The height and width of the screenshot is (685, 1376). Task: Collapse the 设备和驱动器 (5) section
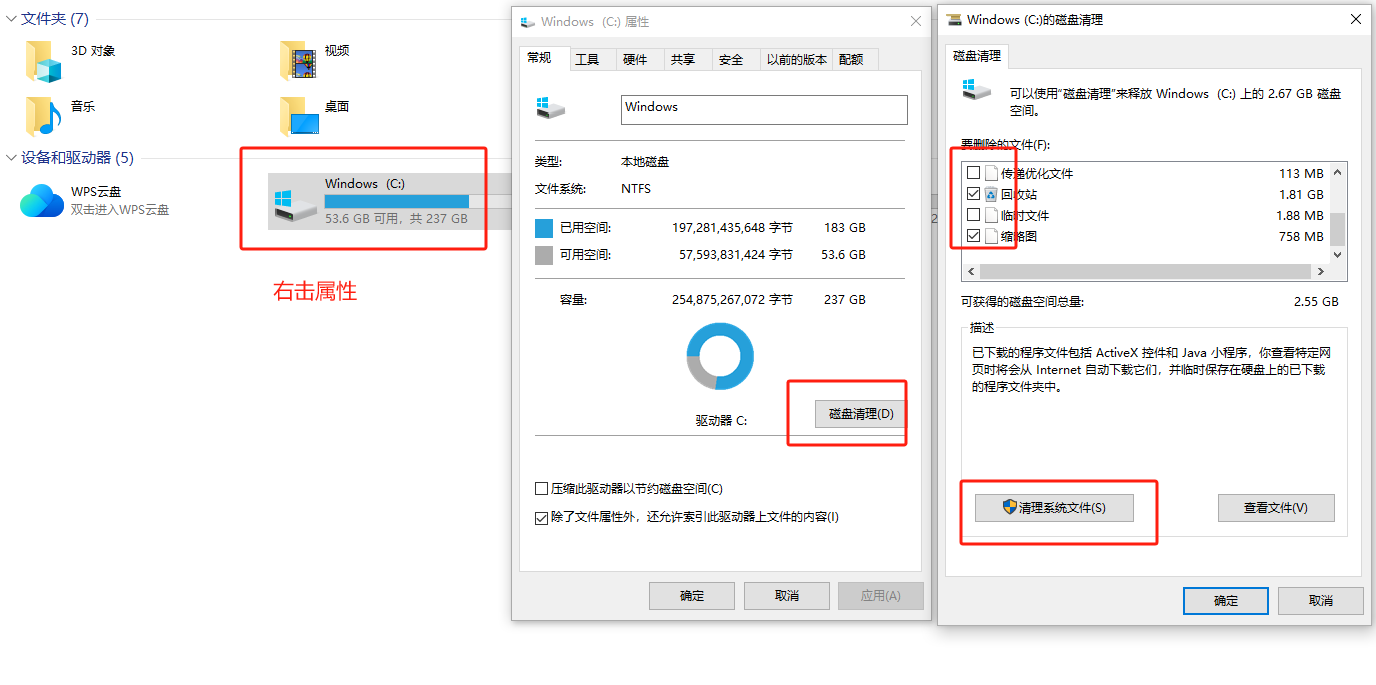click(x=11, y=158)
